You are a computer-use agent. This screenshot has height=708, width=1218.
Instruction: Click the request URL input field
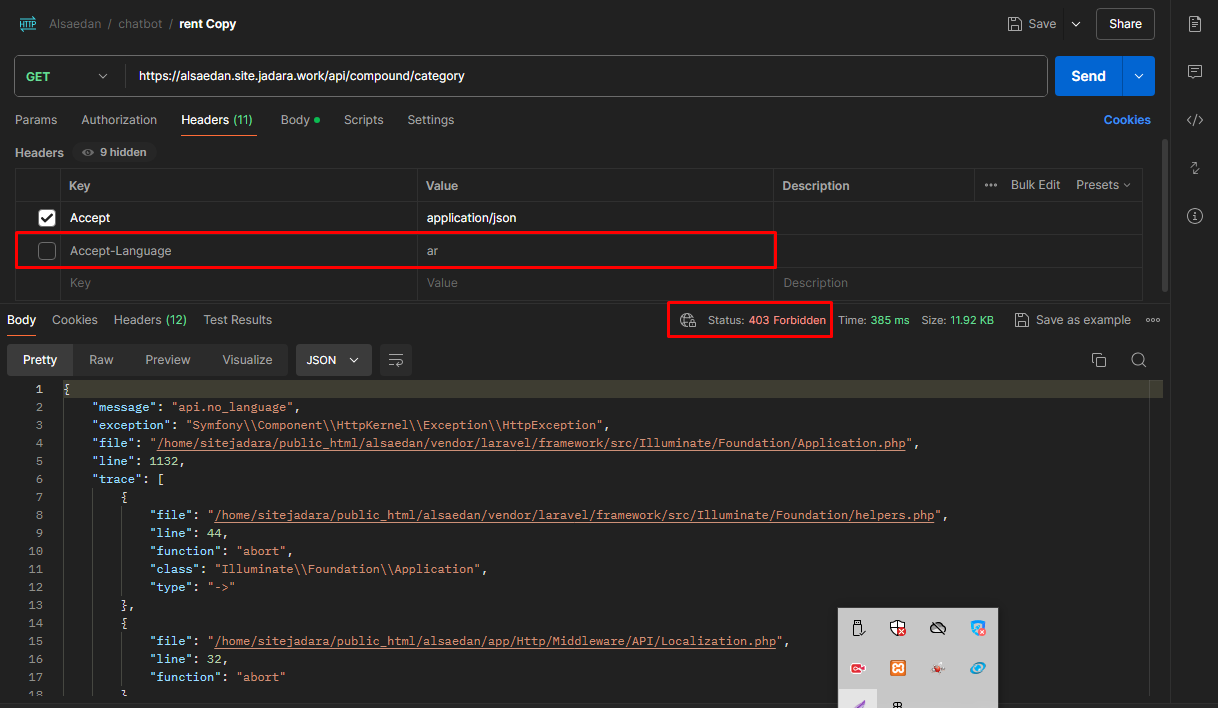coord(580,76)
